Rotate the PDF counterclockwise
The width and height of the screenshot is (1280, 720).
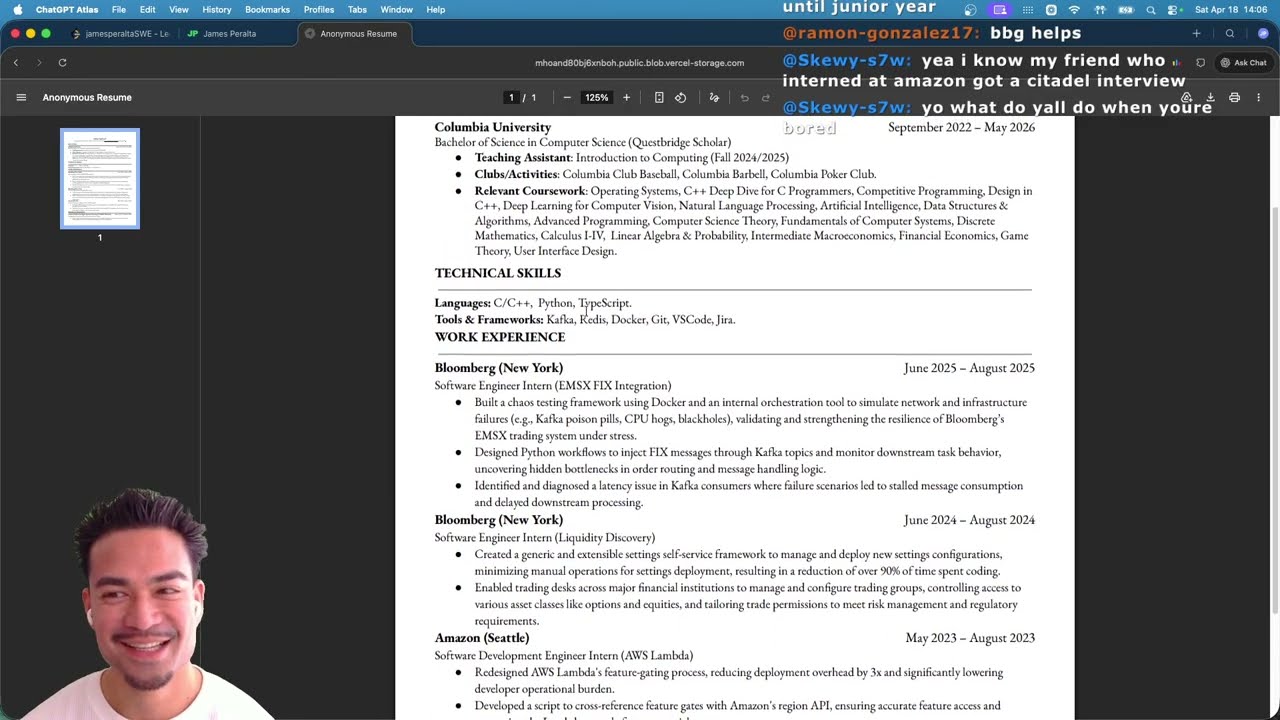[681, 97]
